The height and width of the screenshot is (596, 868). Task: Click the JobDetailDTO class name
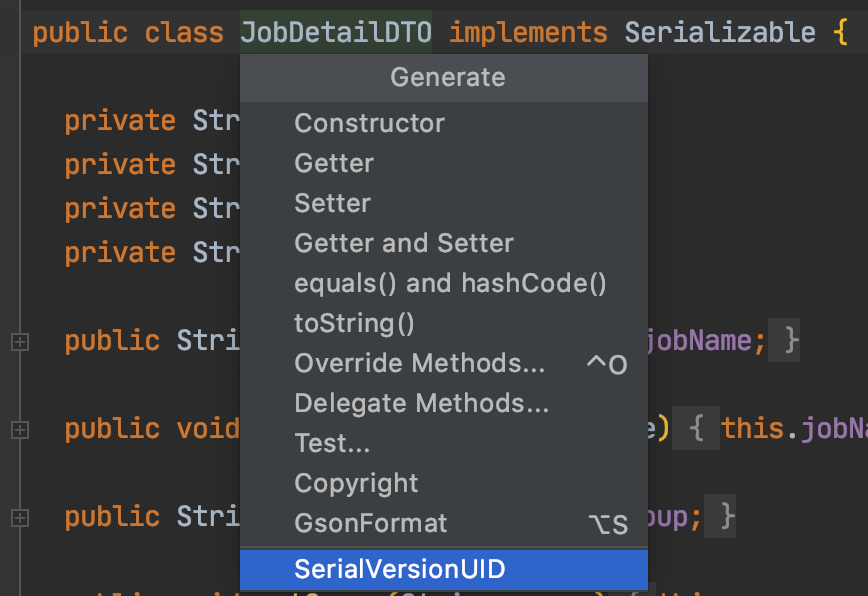tap(336, 33)
